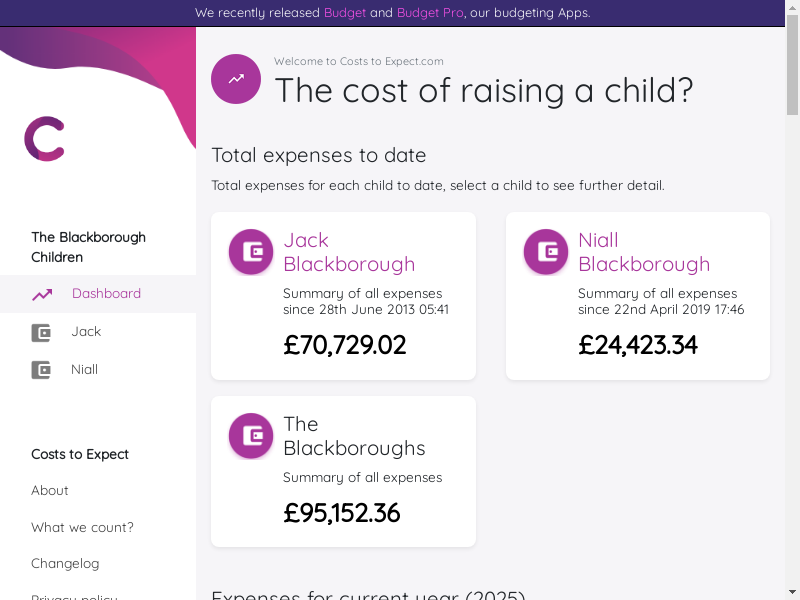This screenshot has height=600, width=800.
Task: View the Changelog page
Action: (65, 564)
